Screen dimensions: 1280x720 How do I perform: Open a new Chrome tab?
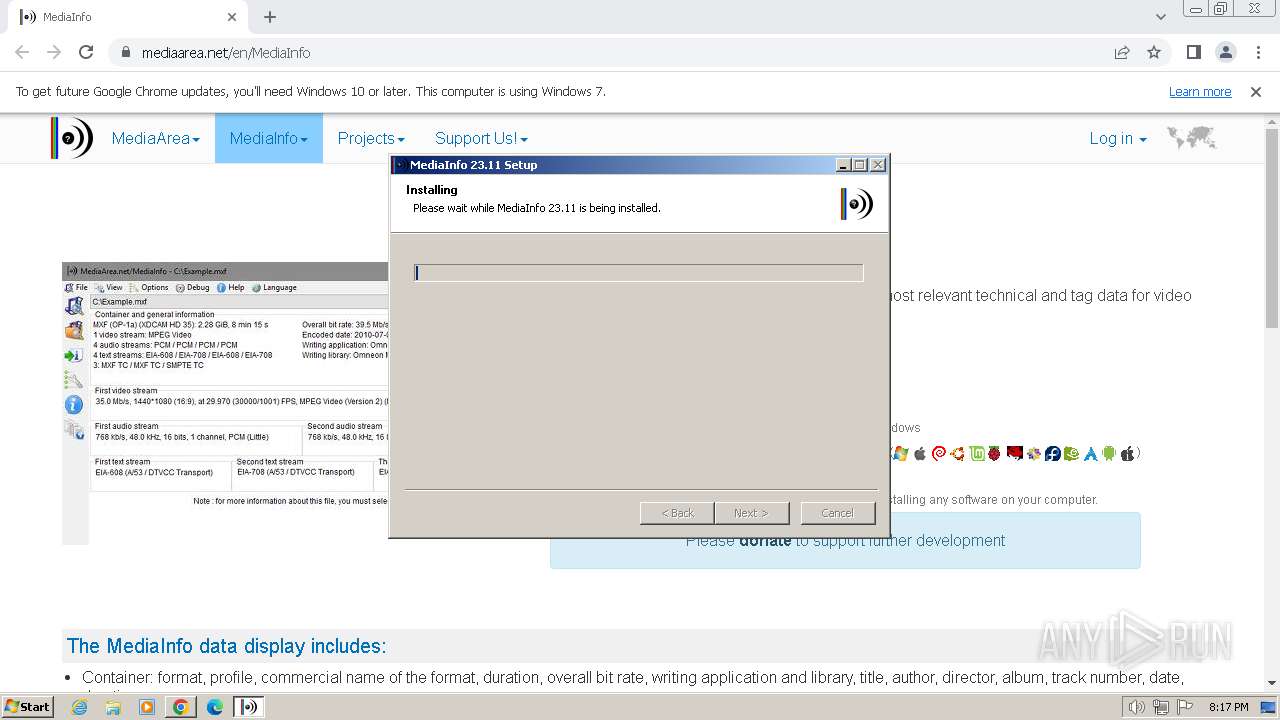[x=270, y=17]
